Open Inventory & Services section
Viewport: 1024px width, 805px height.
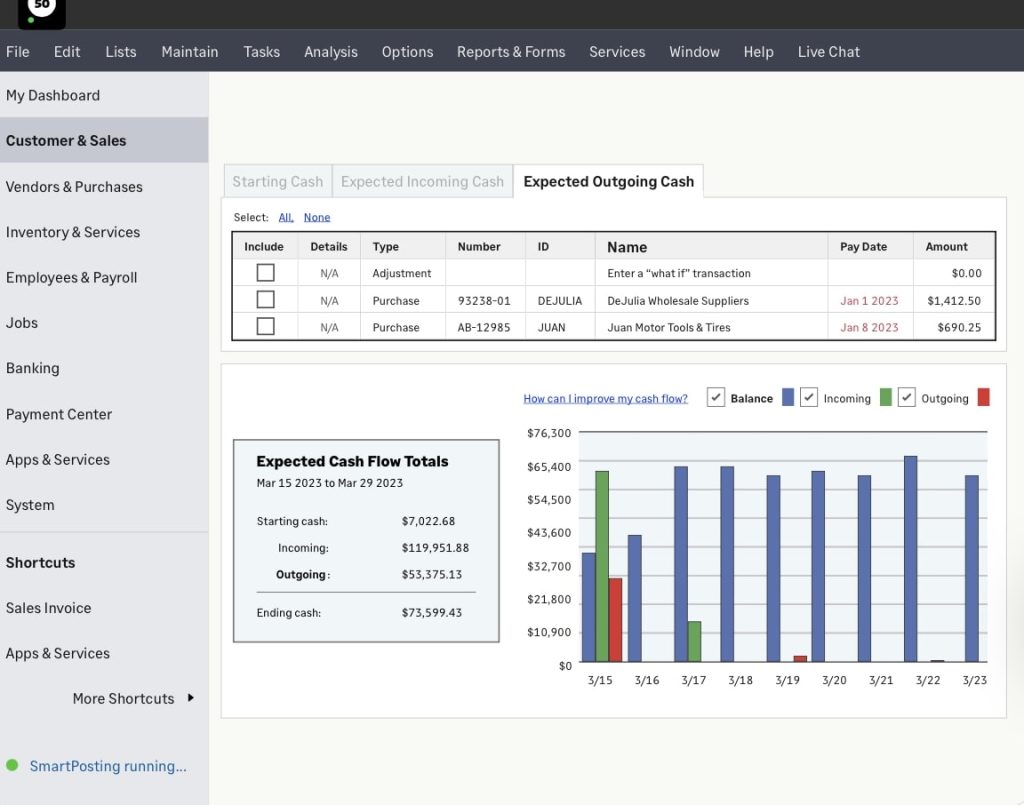pyautogui.click(x=72, y=232)
